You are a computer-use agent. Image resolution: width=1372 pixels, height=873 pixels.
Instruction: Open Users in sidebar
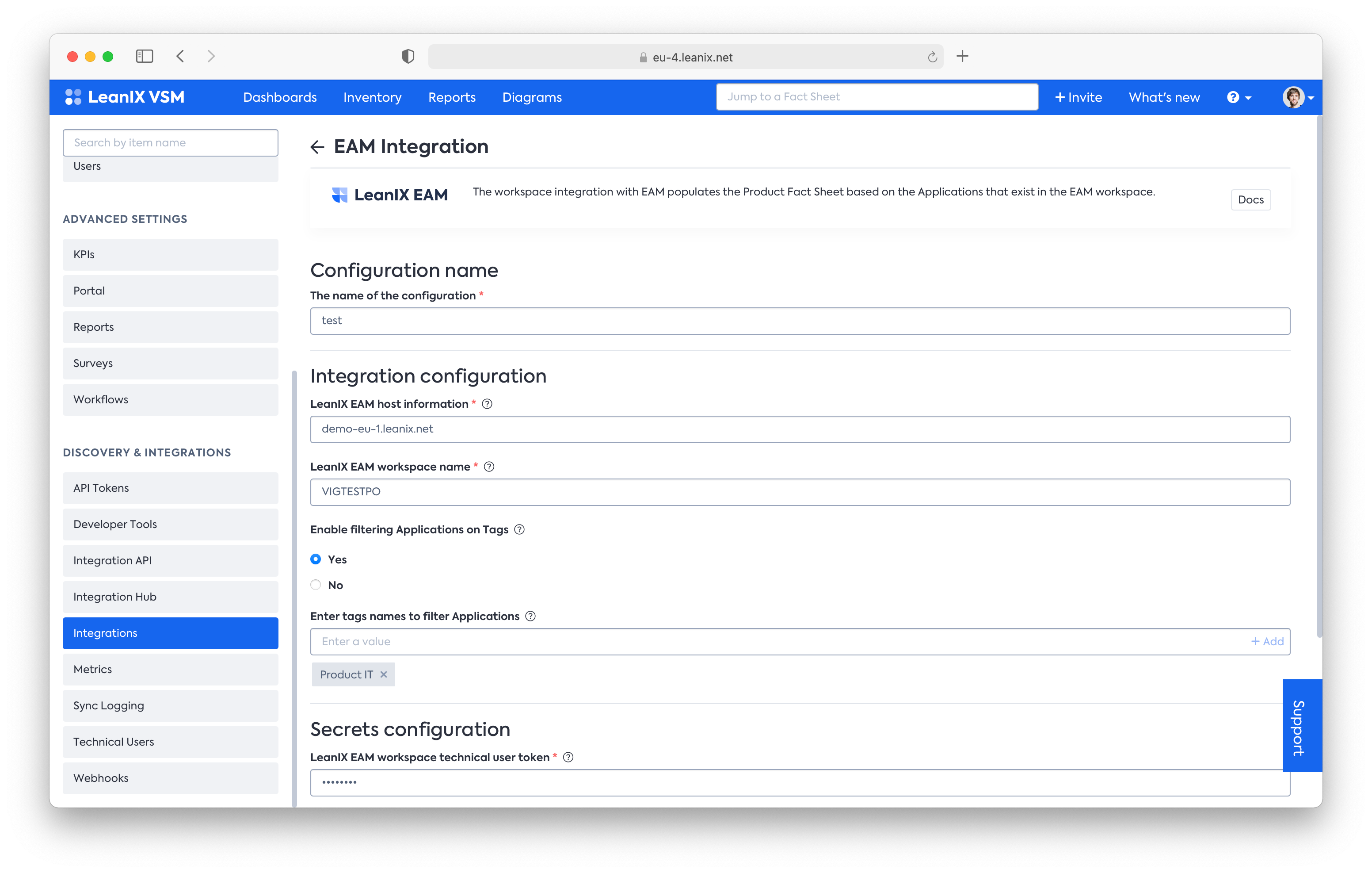pyautogui.click(x=170, y=168)
